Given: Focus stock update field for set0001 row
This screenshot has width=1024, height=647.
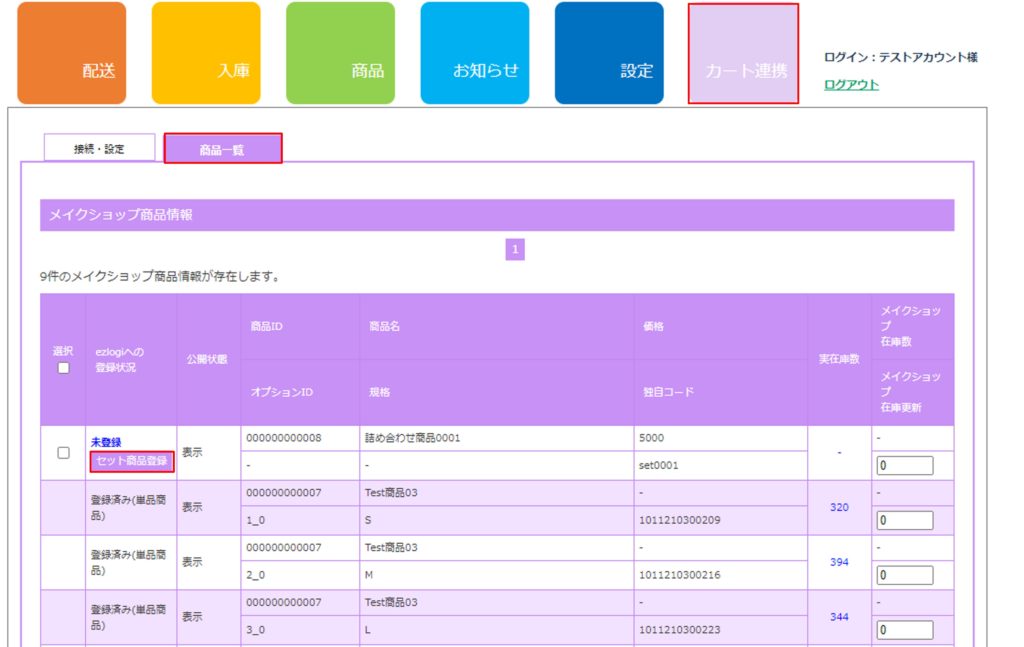Looking at the screenshot, I should click(x=905, y=466).
